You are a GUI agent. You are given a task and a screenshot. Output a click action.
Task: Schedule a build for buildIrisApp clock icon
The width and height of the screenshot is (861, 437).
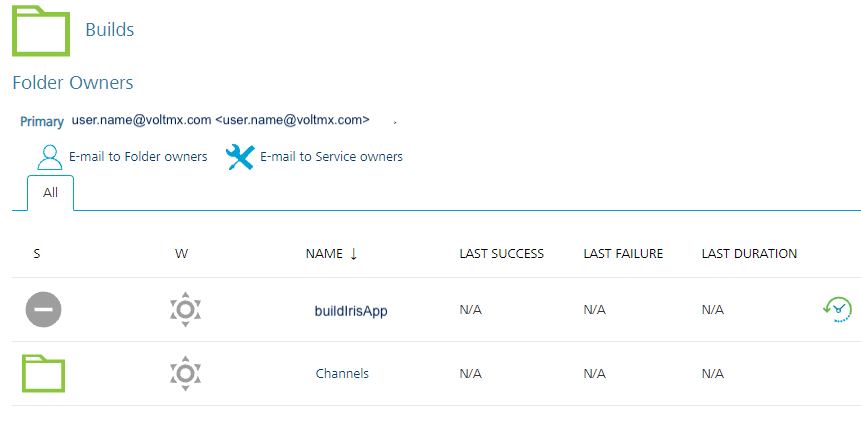click(837, 310)
